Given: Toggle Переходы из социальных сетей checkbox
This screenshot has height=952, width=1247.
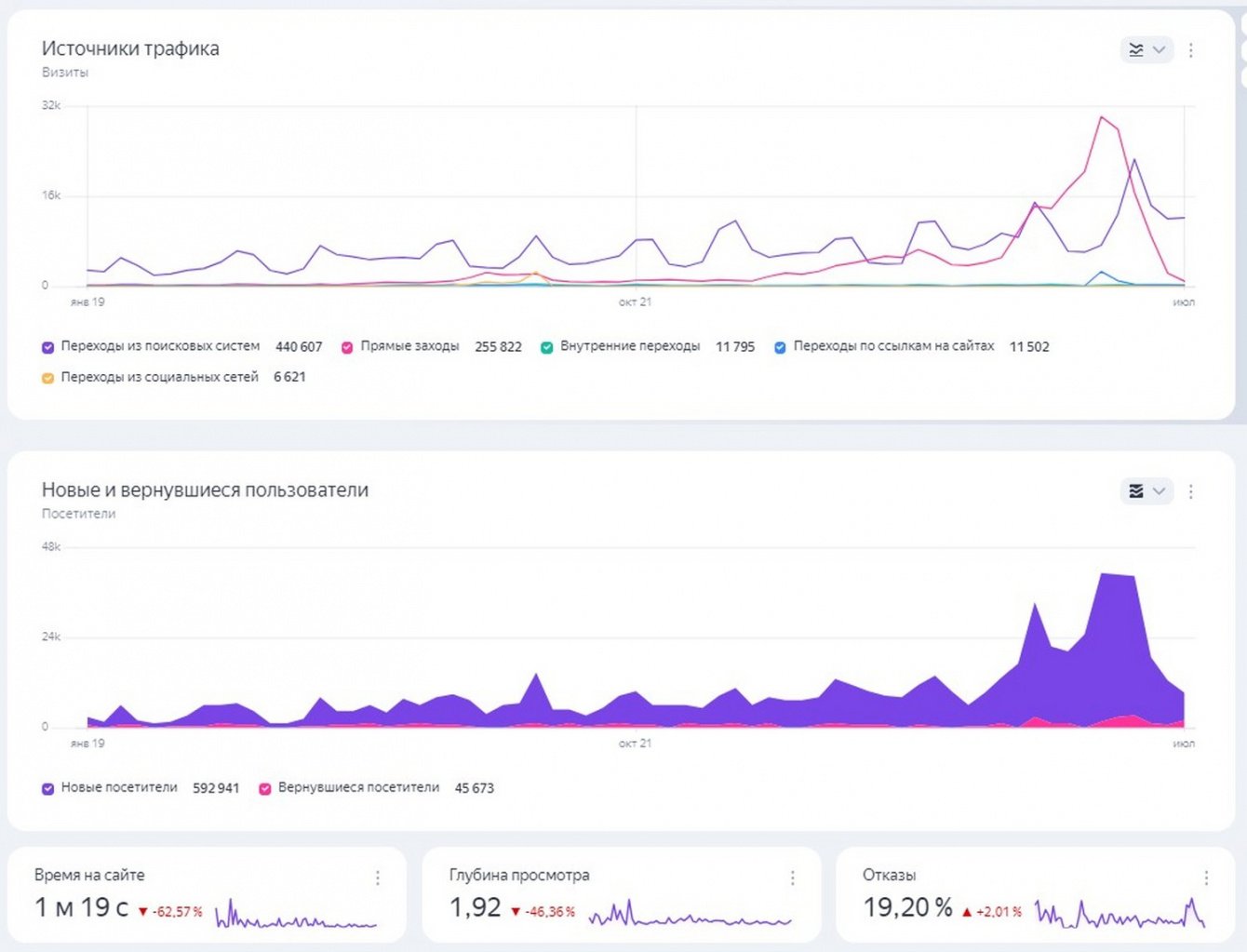Looking at the screenshot, I should click(48, 378).
